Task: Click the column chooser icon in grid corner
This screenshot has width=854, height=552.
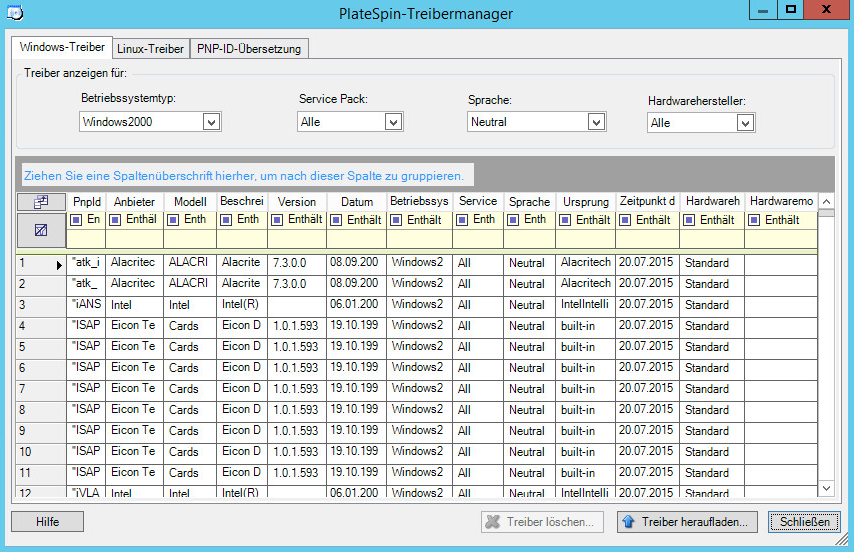Action: pyautogui.click(x=41, y=201)
